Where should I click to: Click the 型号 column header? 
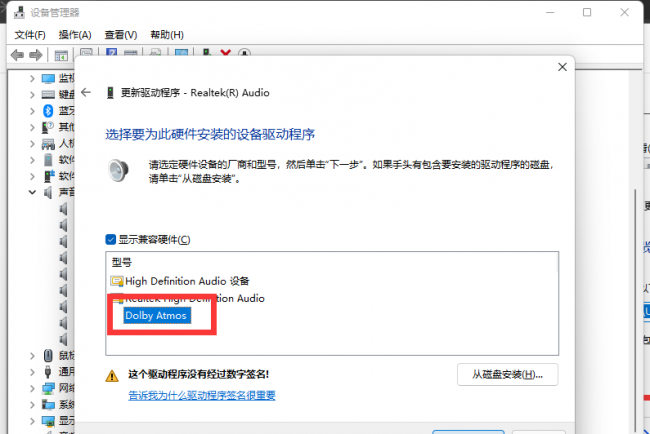[x=121, y=262]
